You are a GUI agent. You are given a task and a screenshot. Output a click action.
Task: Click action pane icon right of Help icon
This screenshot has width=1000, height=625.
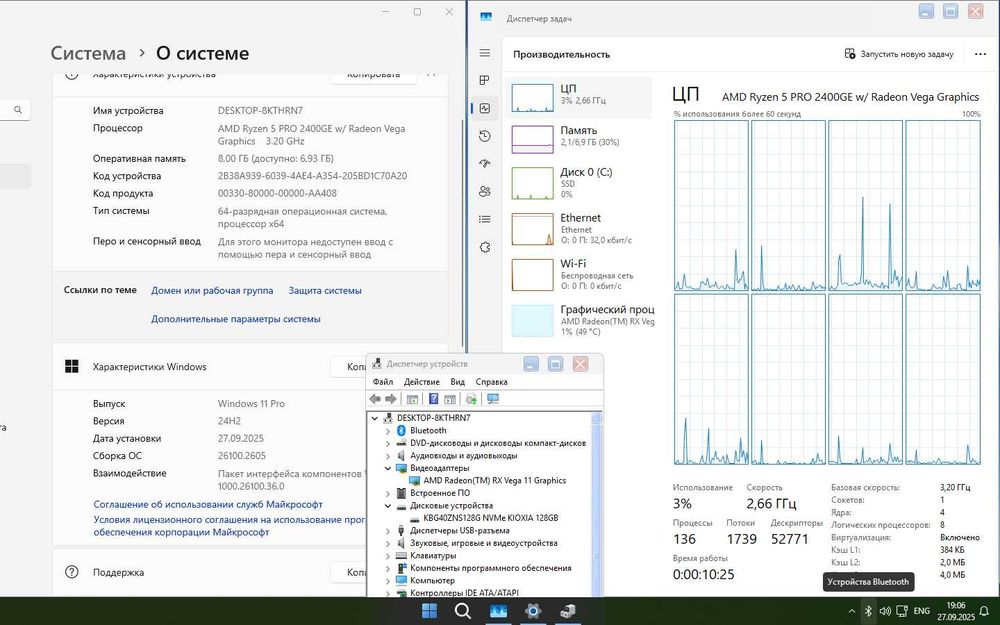click(x=450, y=399)
